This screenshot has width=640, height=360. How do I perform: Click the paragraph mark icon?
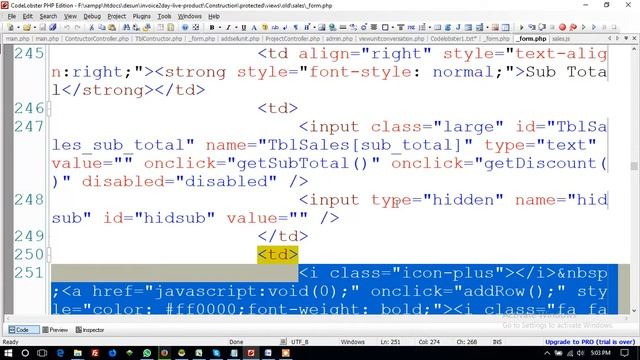pos(296,27)
